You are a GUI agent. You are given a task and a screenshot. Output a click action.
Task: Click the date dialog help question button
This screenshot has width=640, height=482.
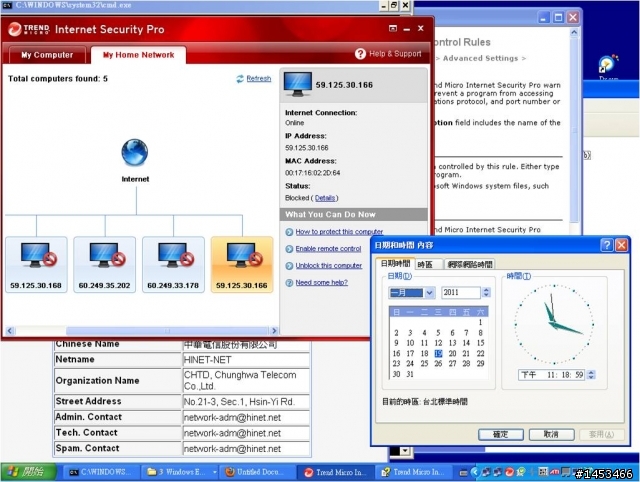(x=607, y=245)
